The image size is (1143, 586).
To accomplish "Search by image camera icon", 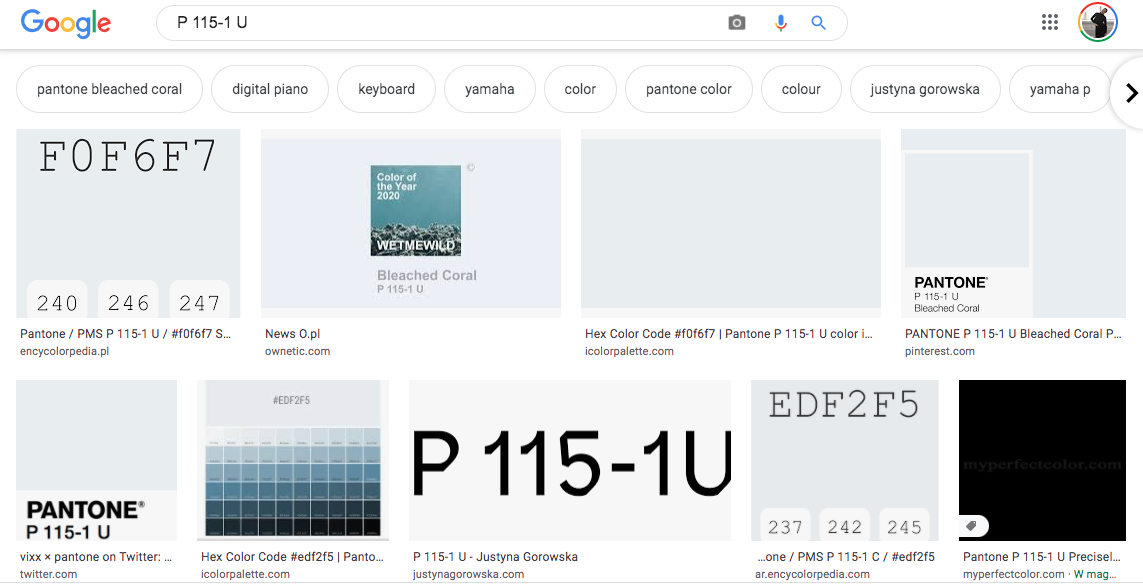I will pos(737,23).
